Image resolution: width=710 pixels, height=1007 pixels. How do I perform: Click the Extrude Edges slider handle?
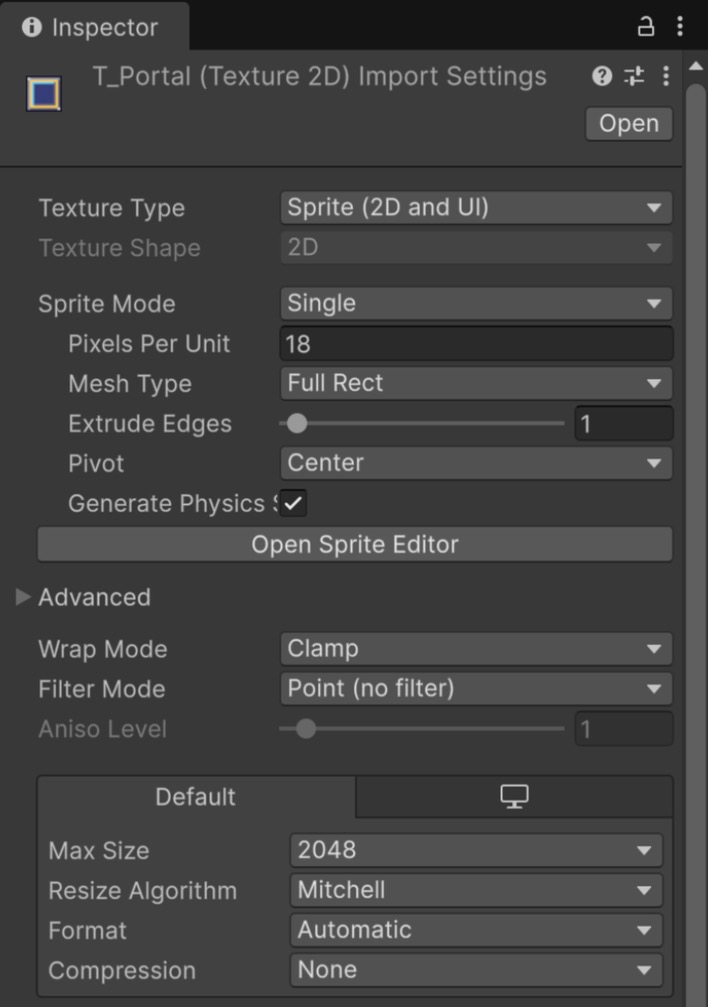[297, 423]
